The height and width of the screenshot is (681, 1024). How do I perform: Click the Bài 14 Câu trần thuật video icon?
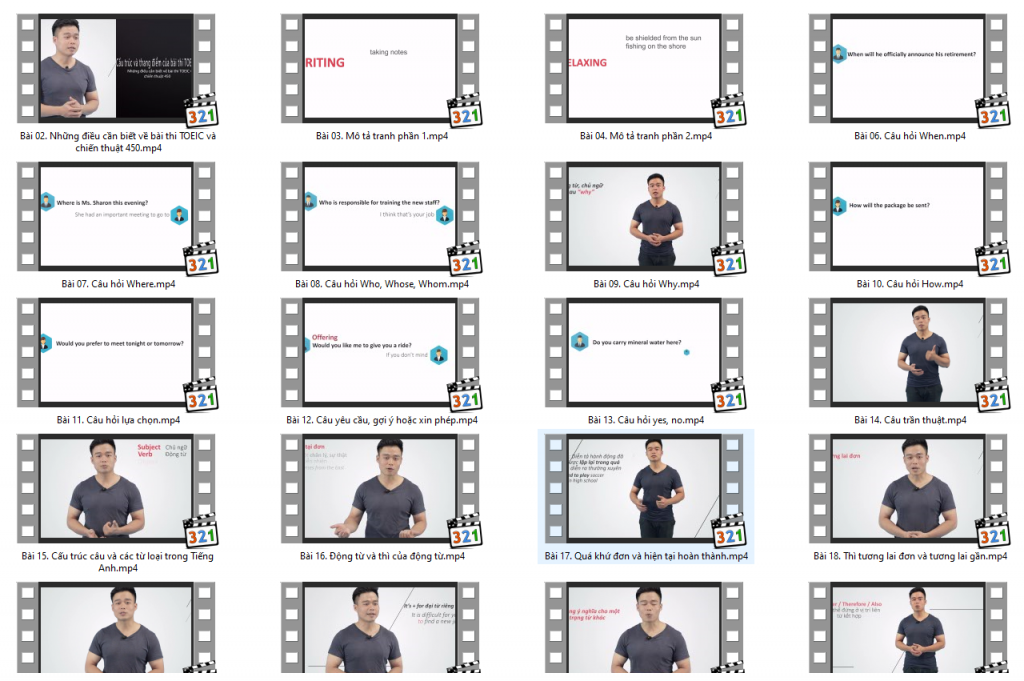click(909, 353)
